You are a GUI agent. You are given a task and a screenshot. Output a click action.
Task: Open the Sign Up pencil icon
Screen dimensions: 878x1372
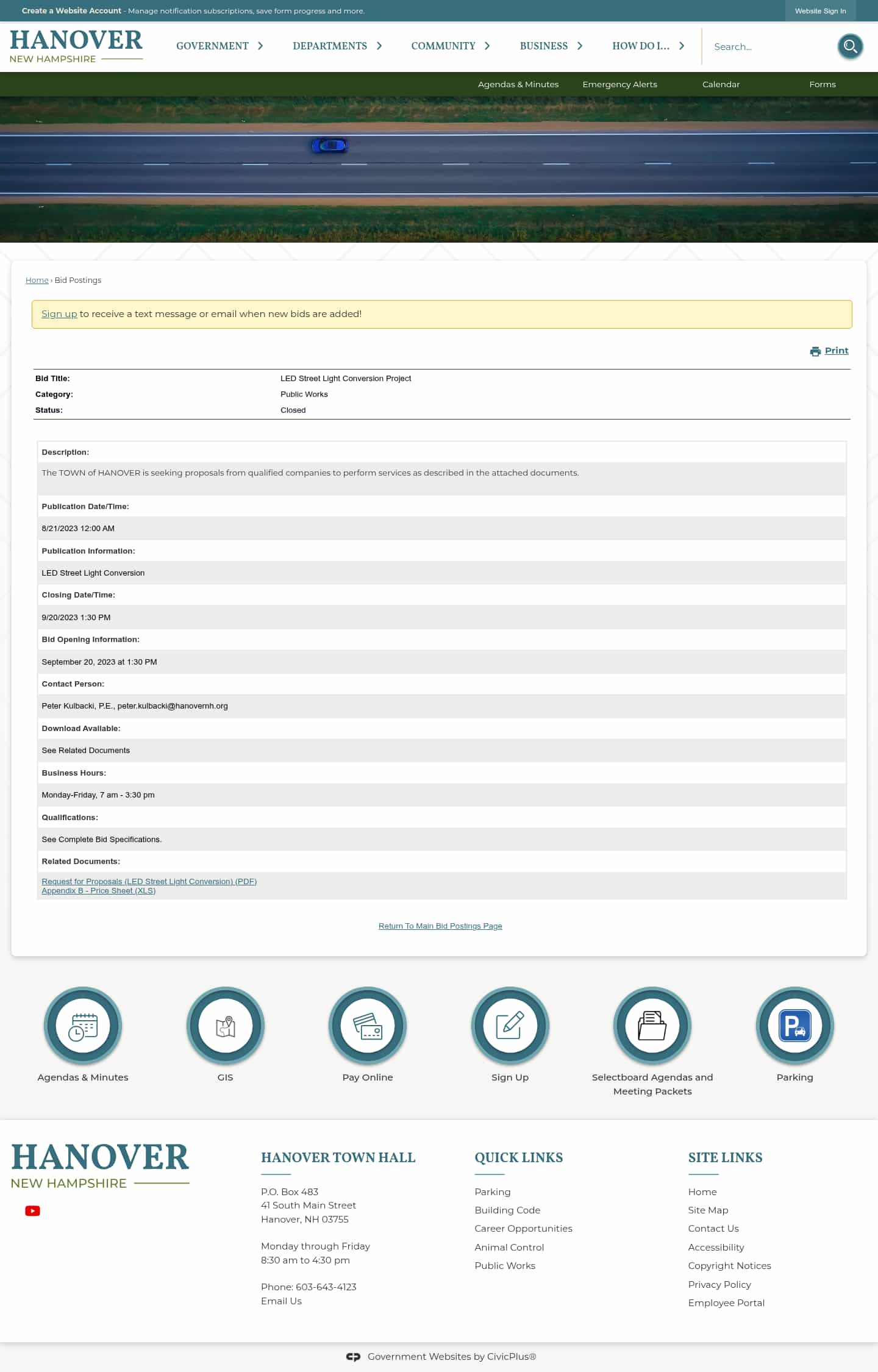(510, 1026)
